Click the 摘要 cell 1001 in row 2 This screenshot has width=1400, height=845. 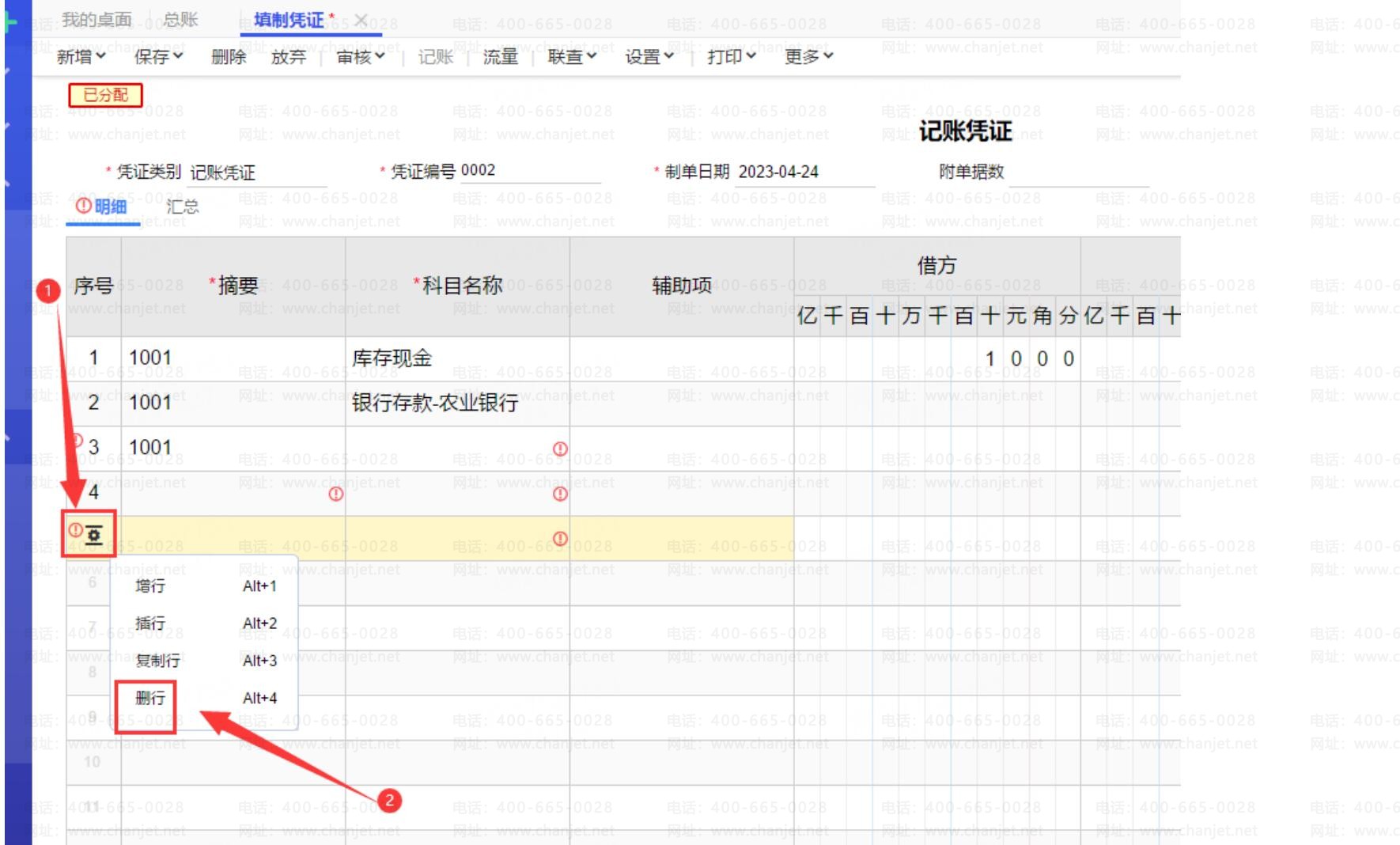pyautogui.click(x=233, y=404)
